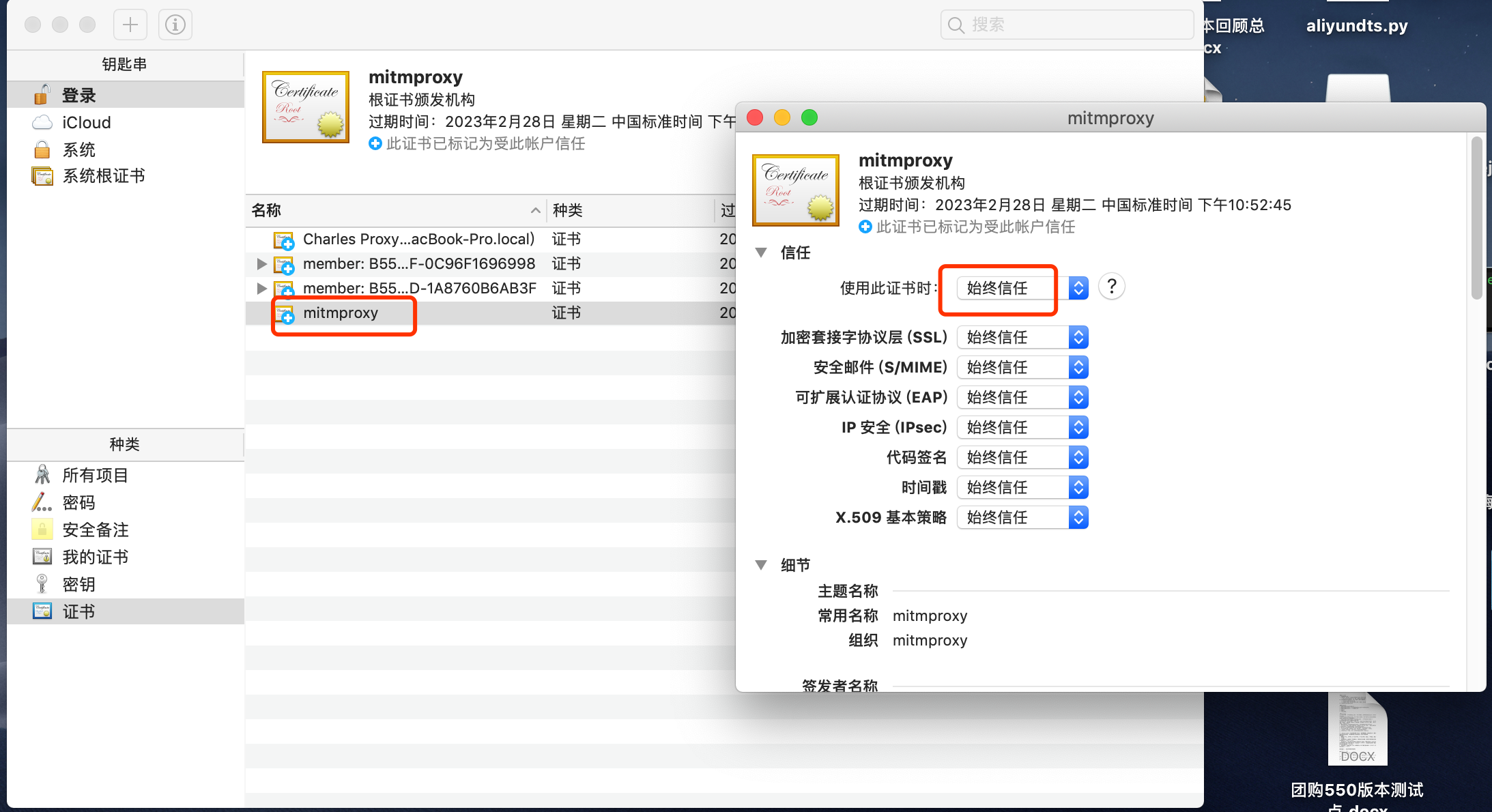Click the green zoom button of mitmproxy window
The height and width of the screenshot is (812, 1492).
(x=809, y=118)
